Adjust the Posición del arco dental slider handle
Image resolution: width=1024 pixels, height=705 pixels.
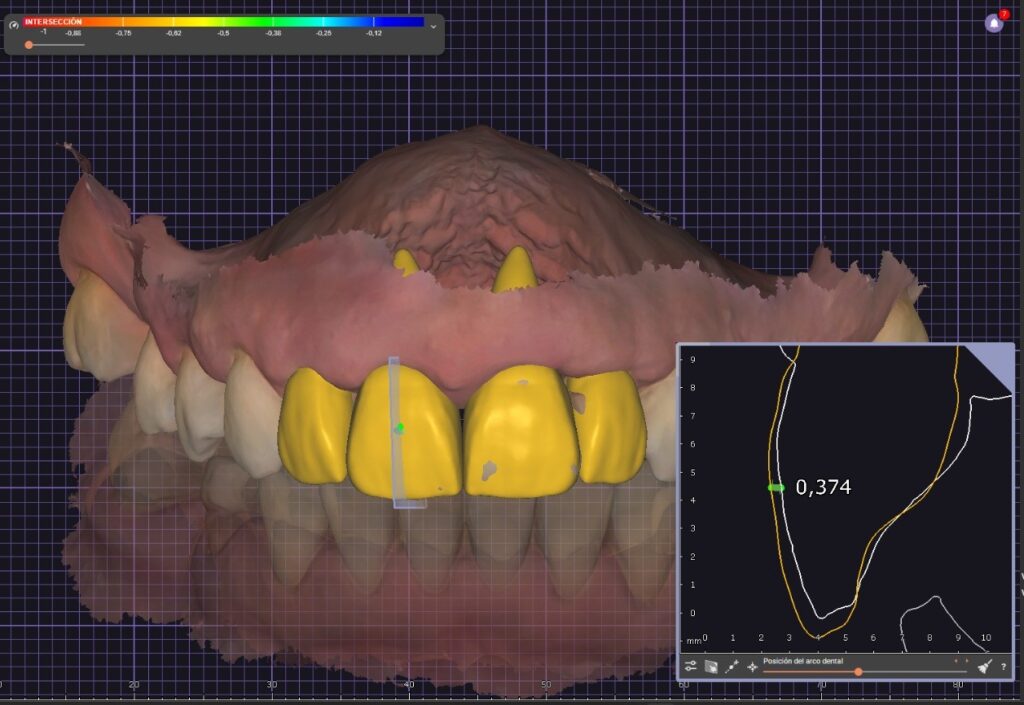click(x=858, y=672)
